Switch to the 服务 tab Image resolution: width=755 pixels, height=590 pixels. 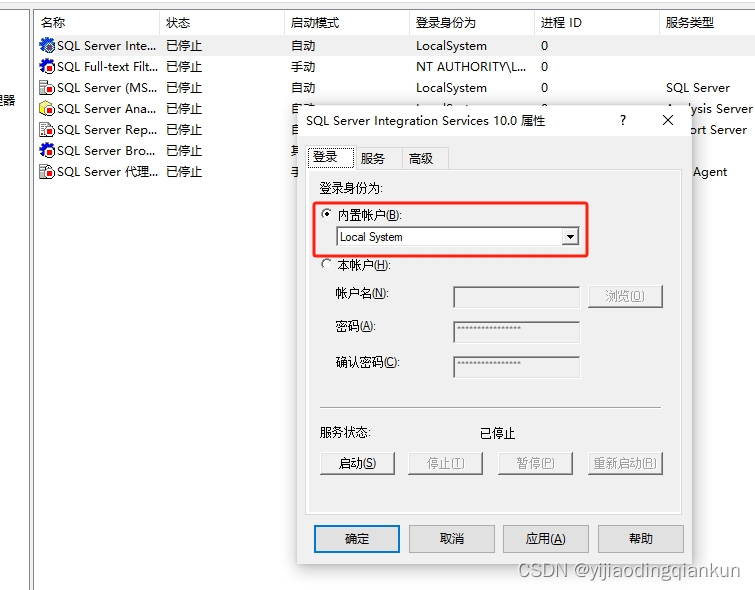point(378,158)
